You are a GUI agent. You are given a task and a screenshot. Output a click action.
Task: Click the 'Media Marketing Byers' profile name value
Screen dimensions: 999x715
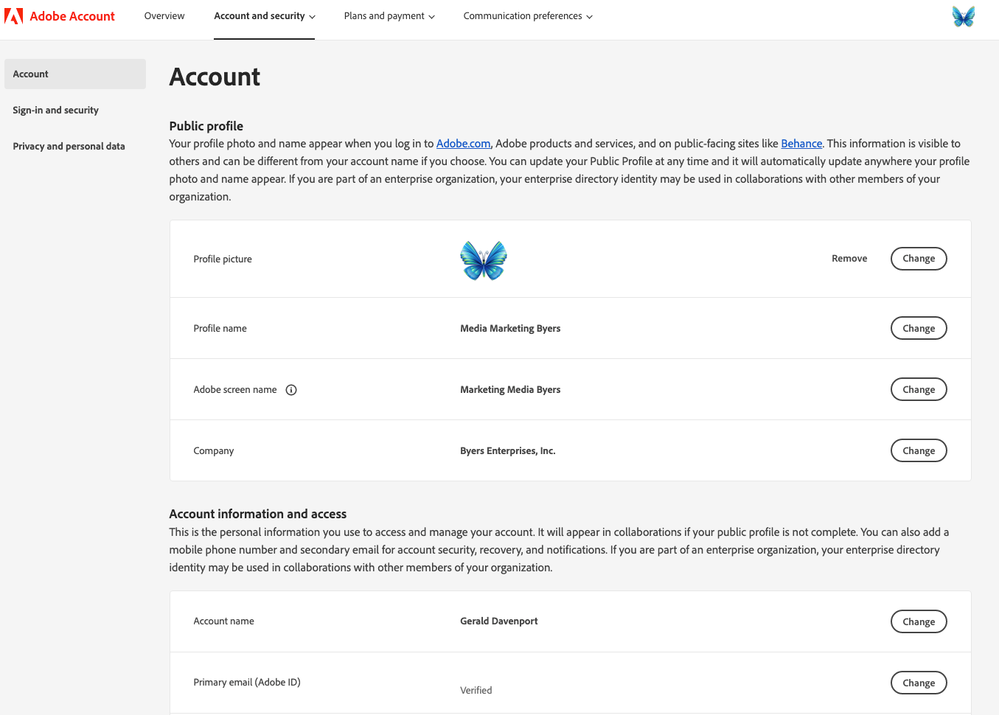point(510,328)
